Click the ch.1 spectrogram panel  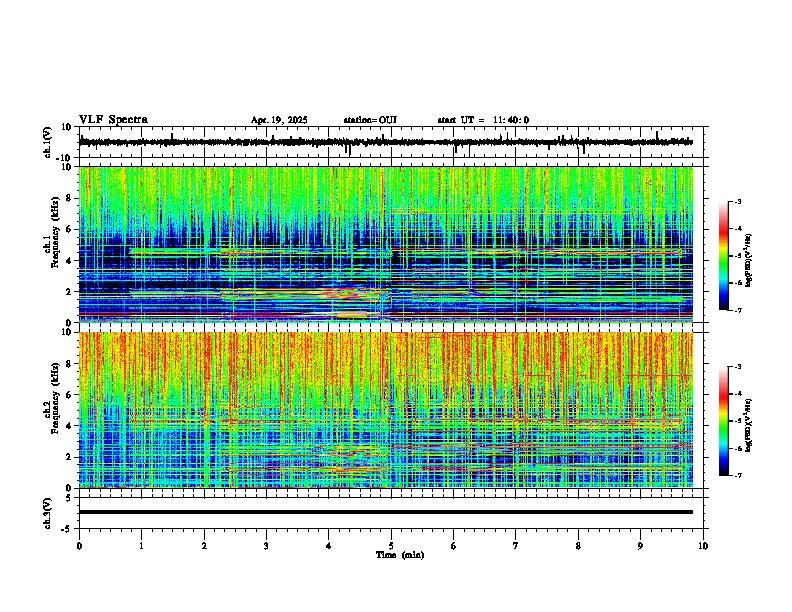(x=386, y=244)
